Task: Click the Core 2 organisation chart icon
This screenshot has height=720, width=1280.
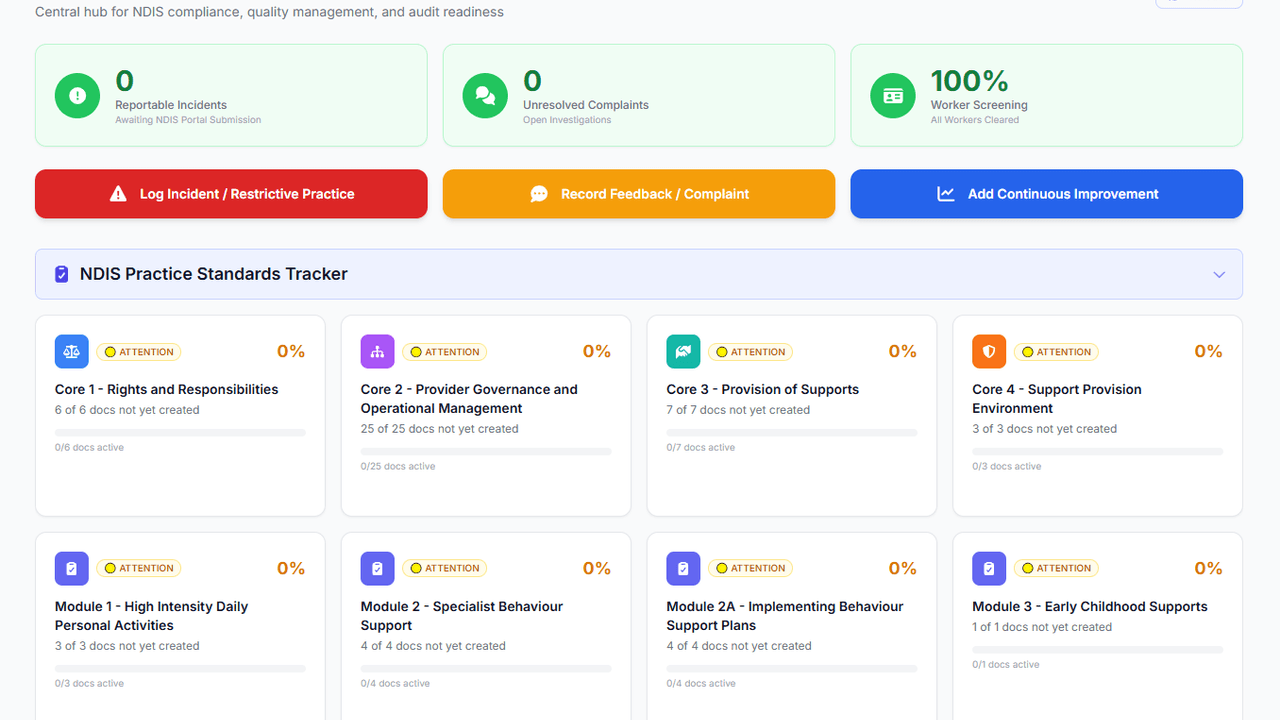Action: [378, 352]
